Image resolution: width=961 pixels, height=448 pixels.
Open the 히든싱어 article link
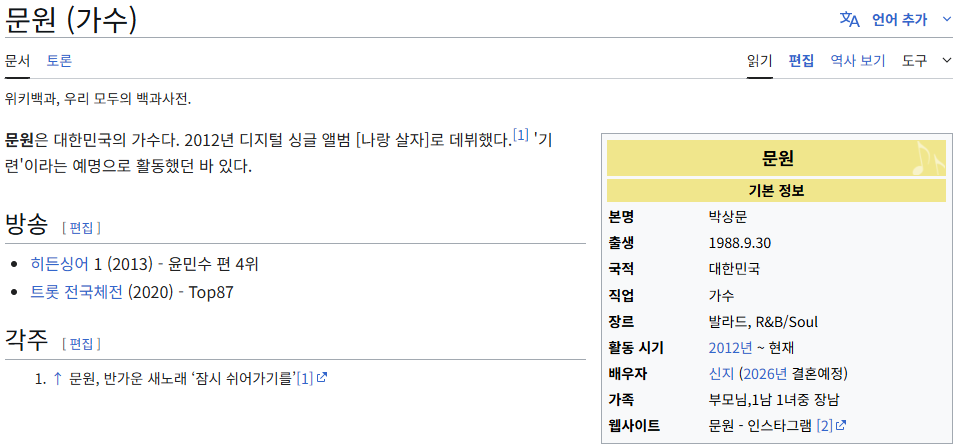tap(59, 264)
